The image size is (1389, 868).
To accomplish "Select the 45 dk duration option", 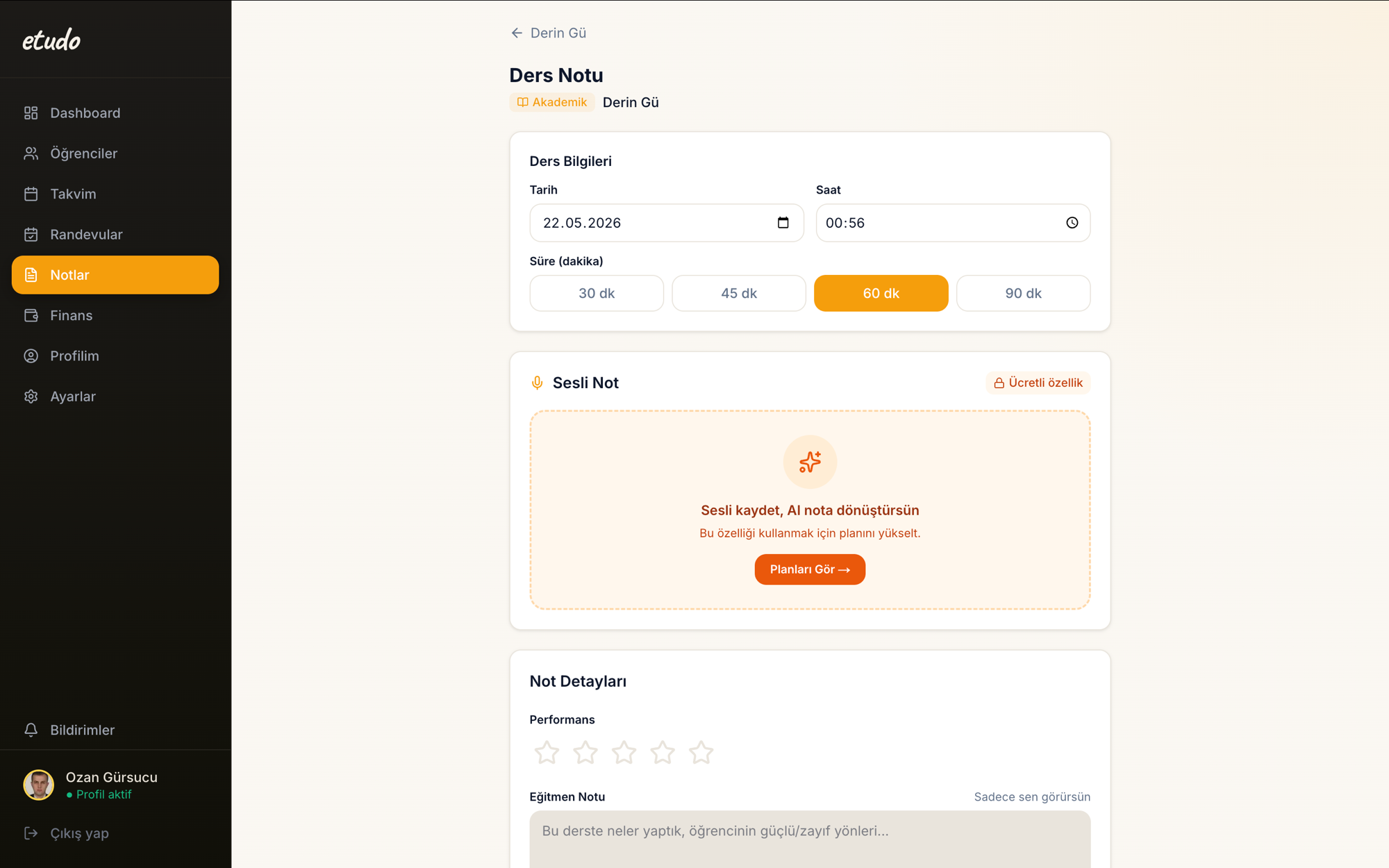I will 739,293.
